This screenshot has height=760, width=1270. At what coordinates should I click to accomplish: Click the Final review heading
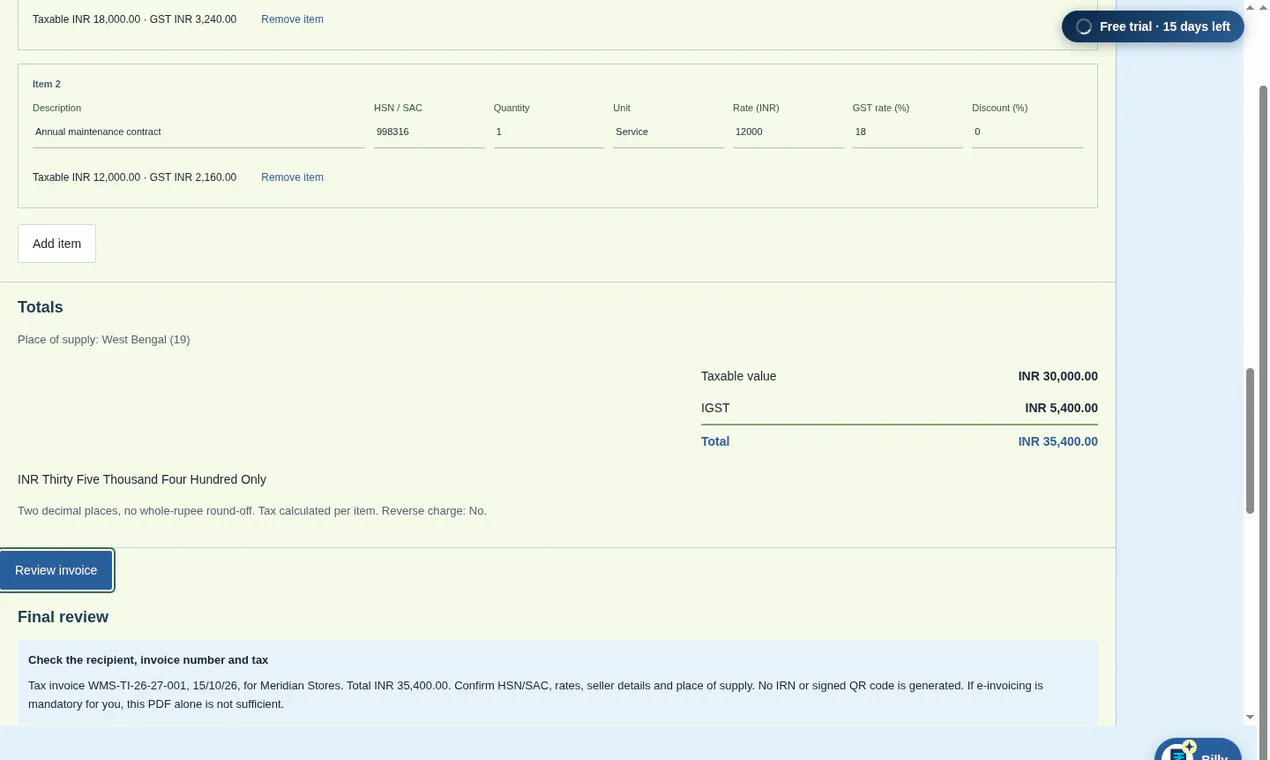click(x=63, y=617)
